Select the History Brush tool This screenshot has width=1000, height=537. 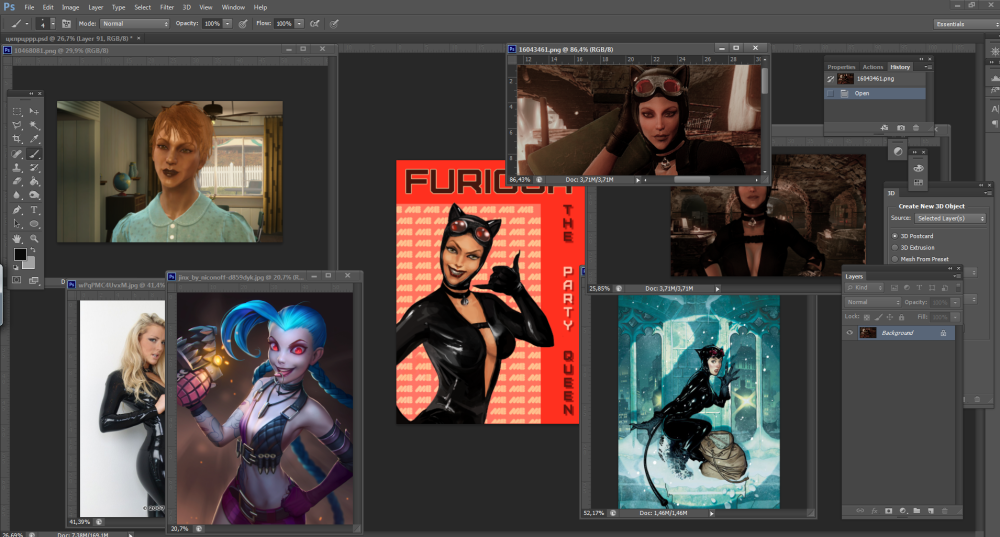pyautogui.click(x=34, y=168)
